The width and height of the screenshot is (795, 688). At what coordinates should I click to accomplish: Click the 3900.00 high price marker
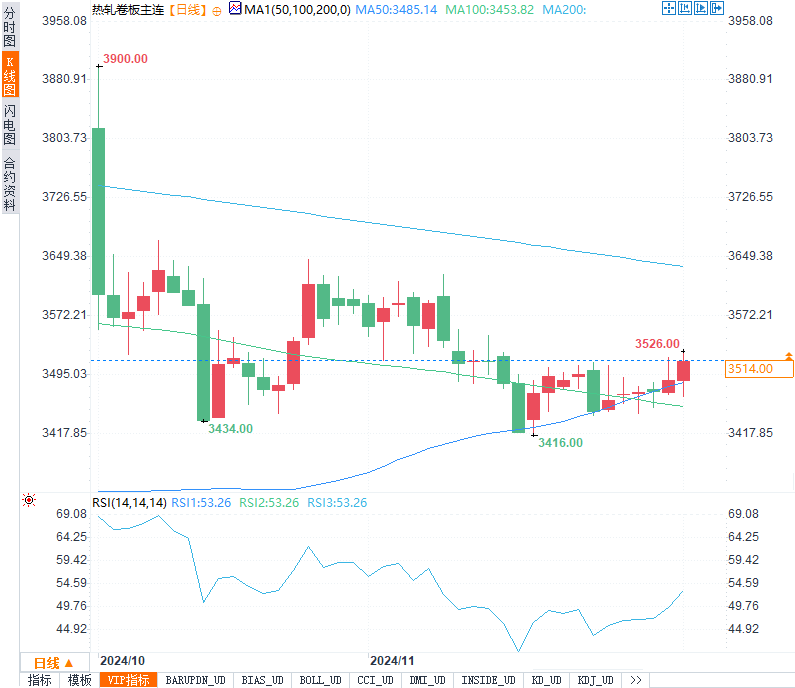pos(125,59)
